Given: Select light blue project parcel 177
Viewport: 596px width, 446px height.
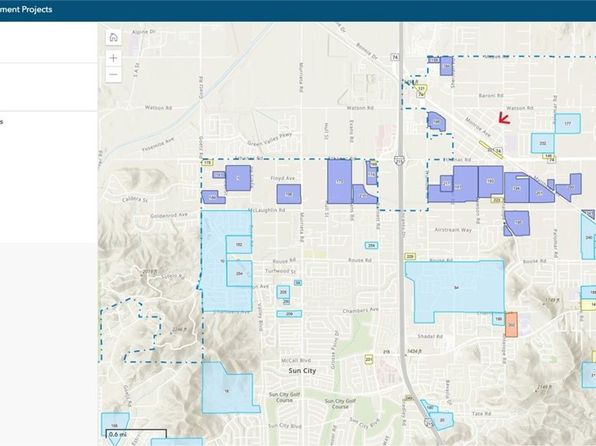Looking at the screenshot, I should (x=567, y=124).
